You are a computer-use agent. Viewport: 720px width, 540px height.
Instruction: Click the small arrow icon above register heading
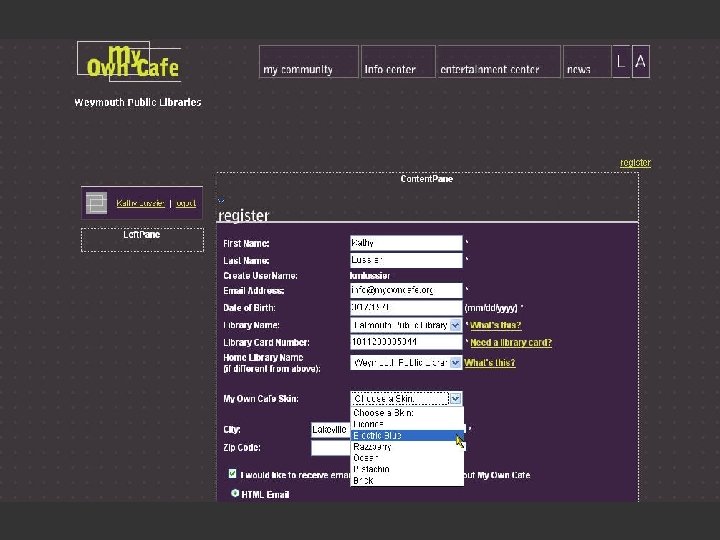click(221, 200)
